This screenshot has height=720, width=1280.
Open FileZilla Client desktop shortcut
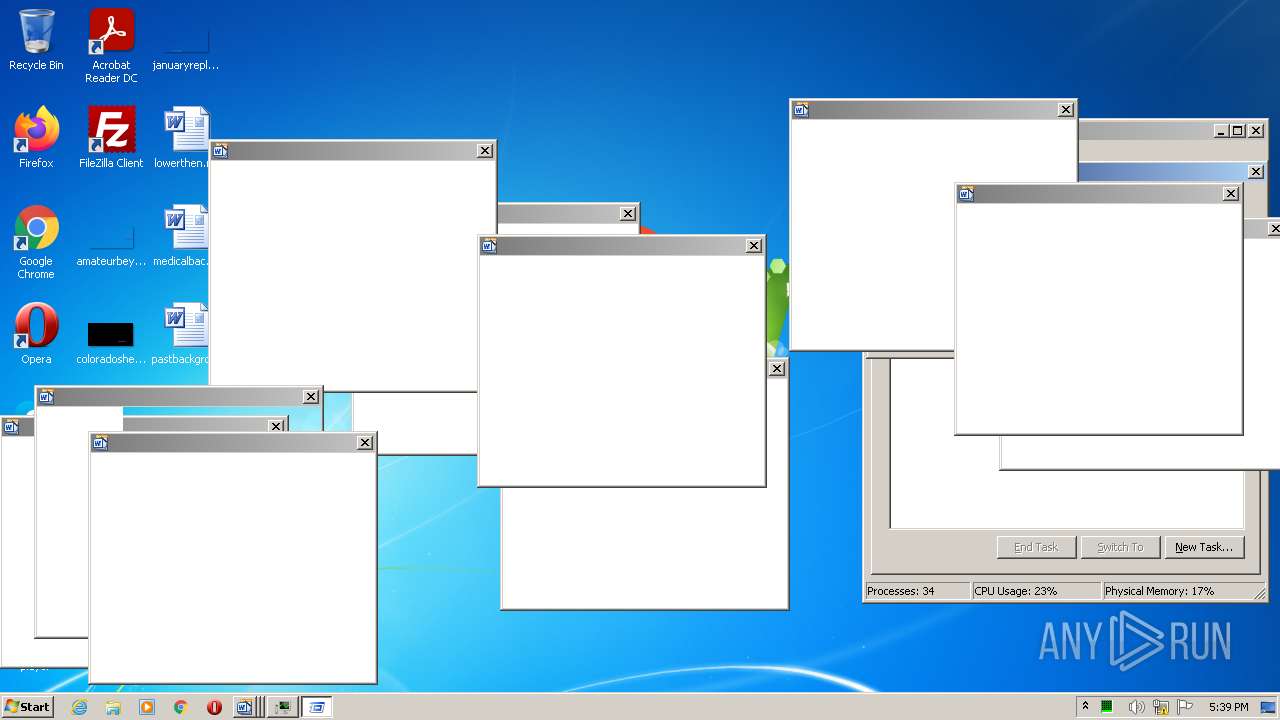[x=111, y=138]
